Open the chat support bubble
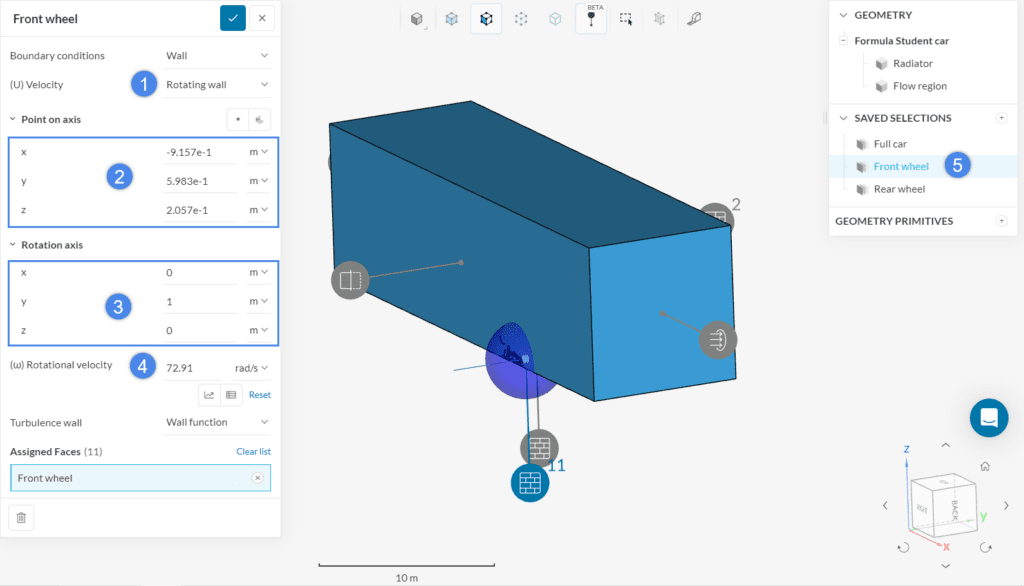The width and height of the screenshot is (1024, 586). tap(989, 418)
